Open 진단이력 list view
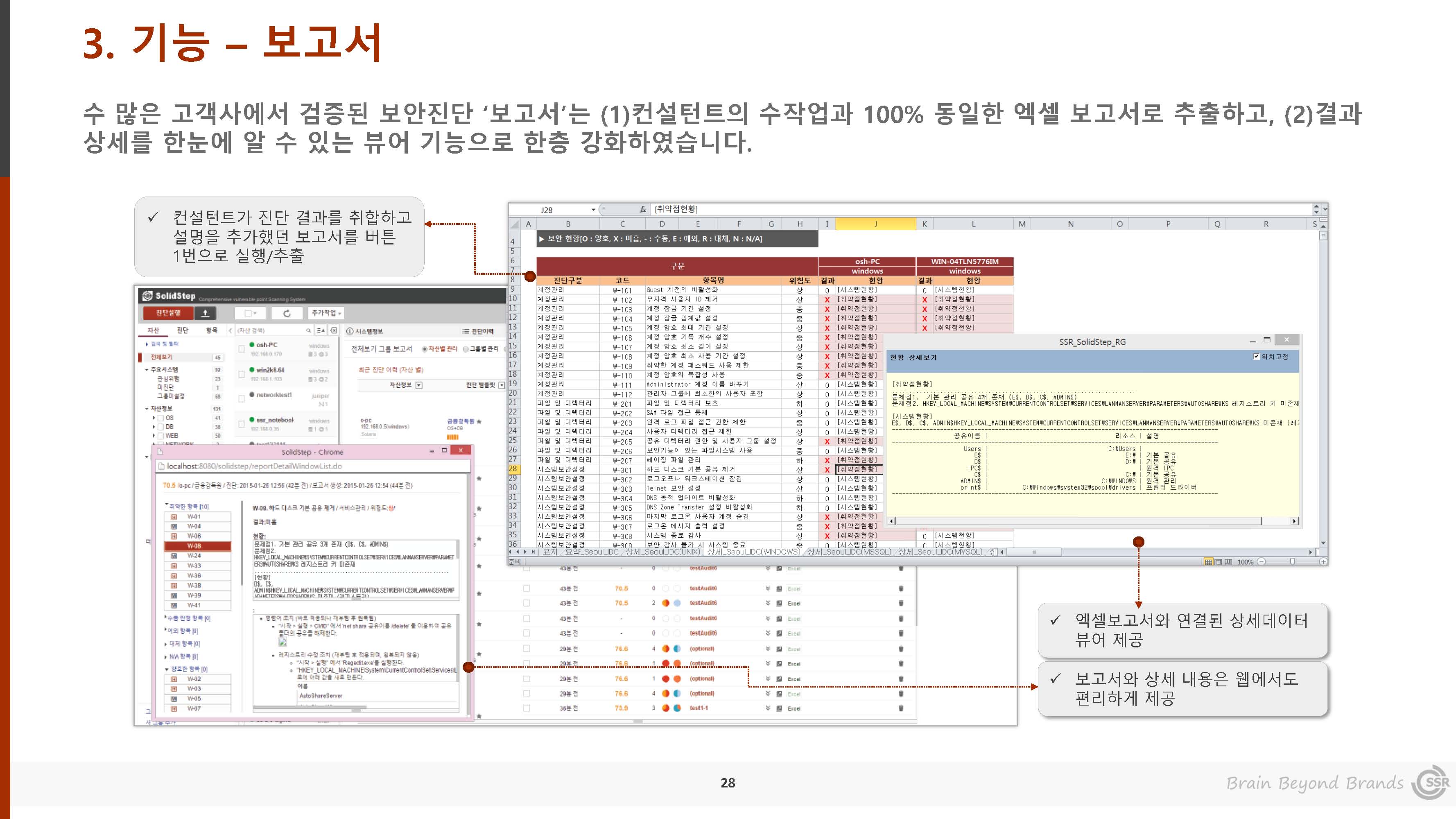Image resolution: width=1456 pixels, height=819 pixels. [x=477, y=331]
